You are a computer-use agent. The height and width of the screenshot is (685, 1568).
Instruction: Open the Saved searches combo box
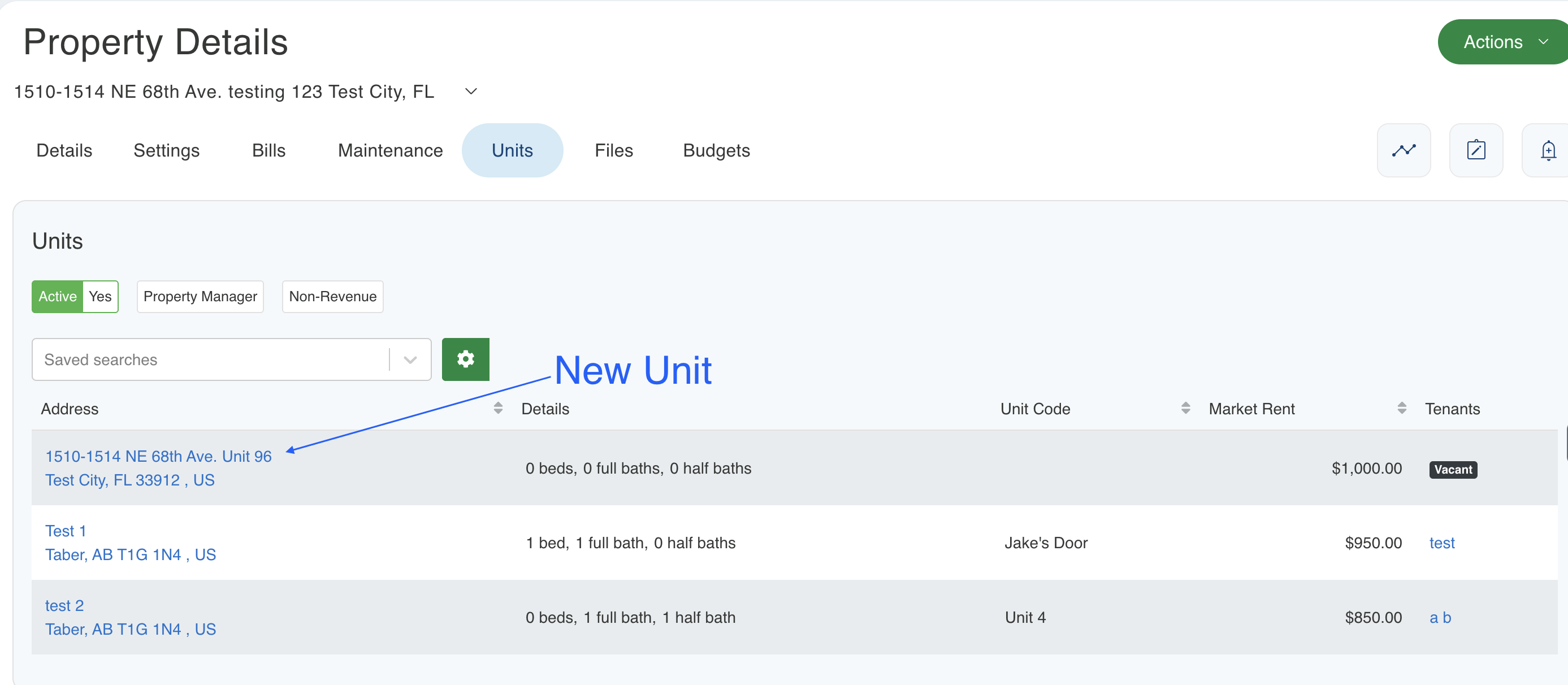point(231,359)
